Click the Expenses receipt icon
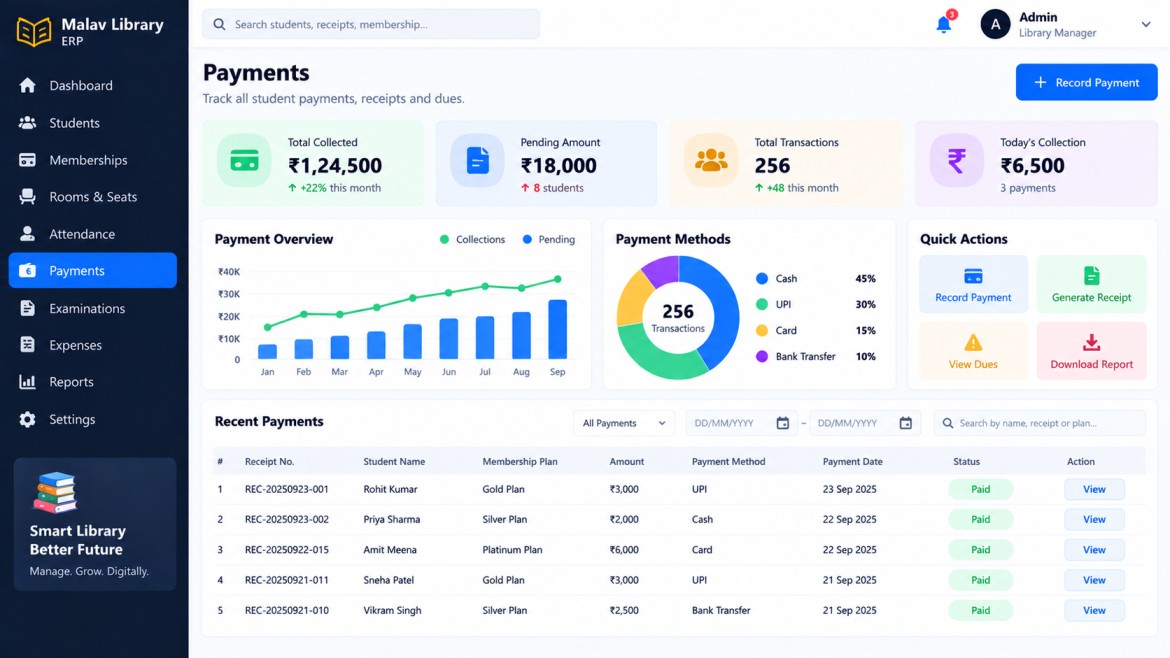The image size is (1170, 658). [x=28, y=345]
